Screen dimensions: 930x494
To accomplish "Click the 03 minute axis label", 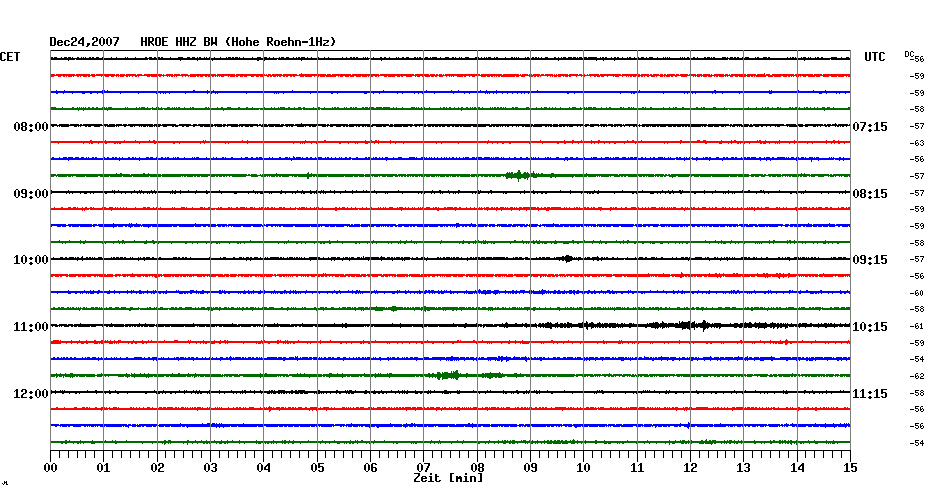I will 211,468.
